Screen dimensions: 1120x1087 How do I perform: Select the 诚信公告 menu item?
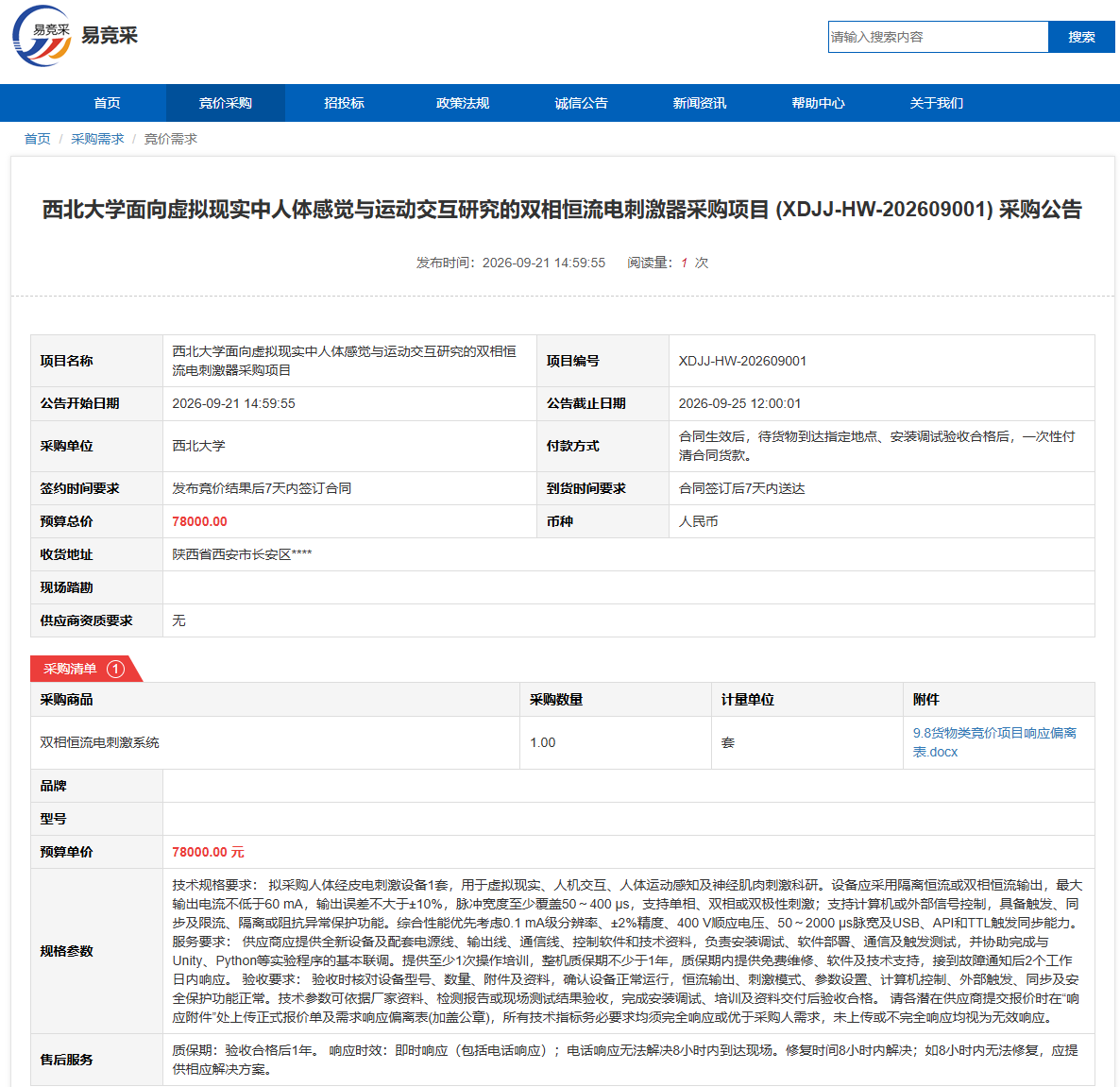click(582, 103)
